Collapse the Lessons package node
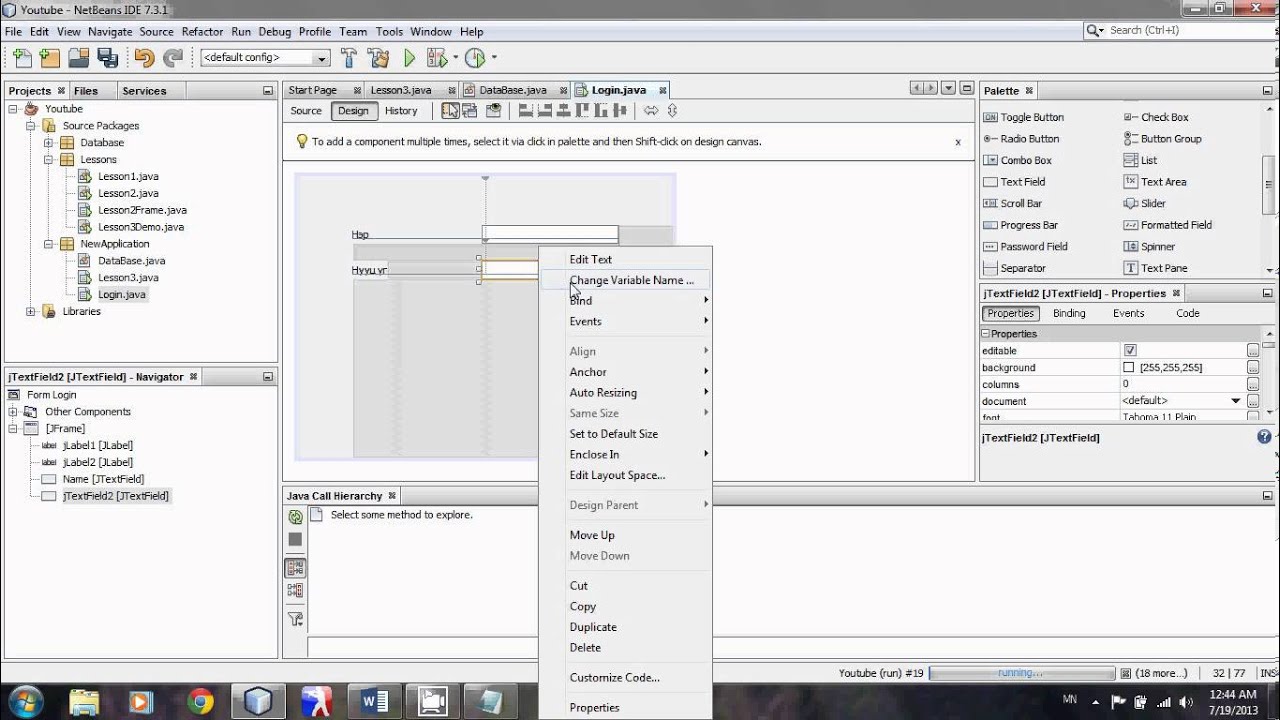Screen dimensions: 1280x720 [48, 160]
